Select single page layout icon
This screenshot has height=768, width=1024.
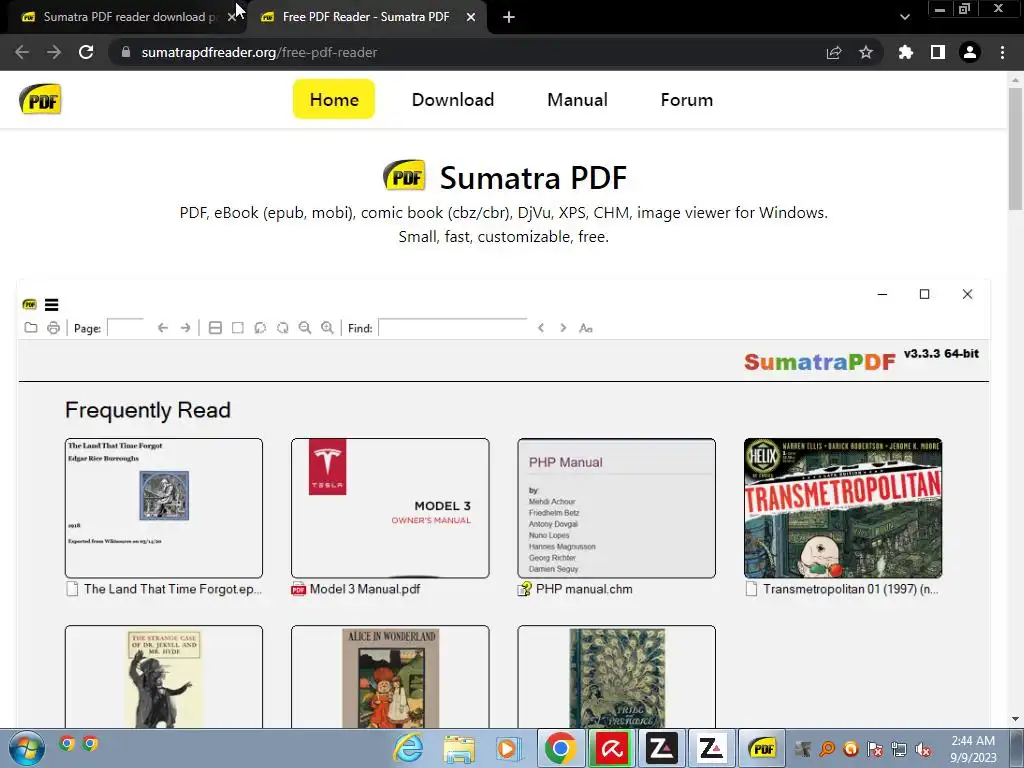(238, 328)
